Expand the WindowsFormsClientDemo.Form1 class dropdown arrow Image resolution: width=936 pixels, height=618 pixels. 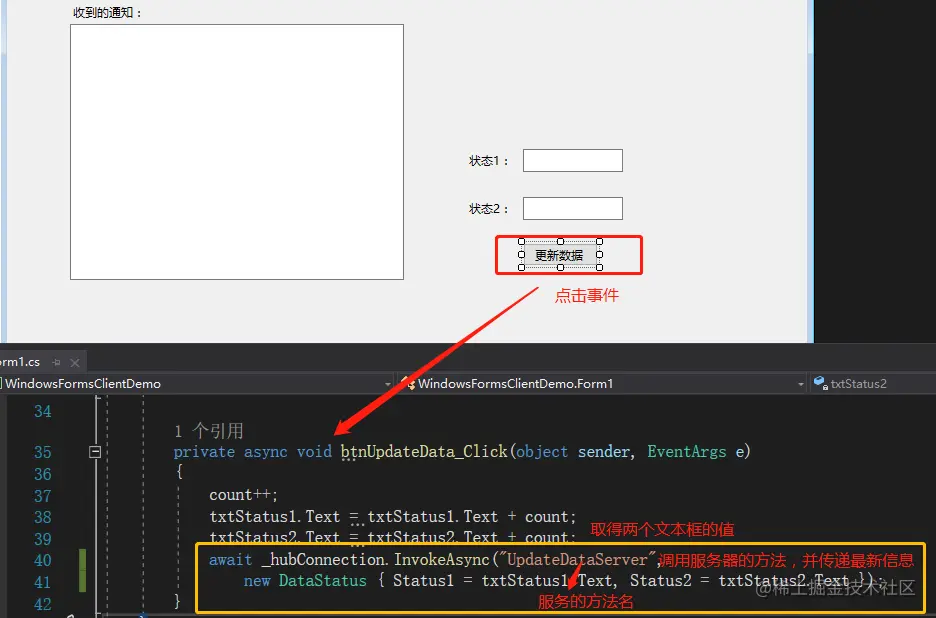800,384
